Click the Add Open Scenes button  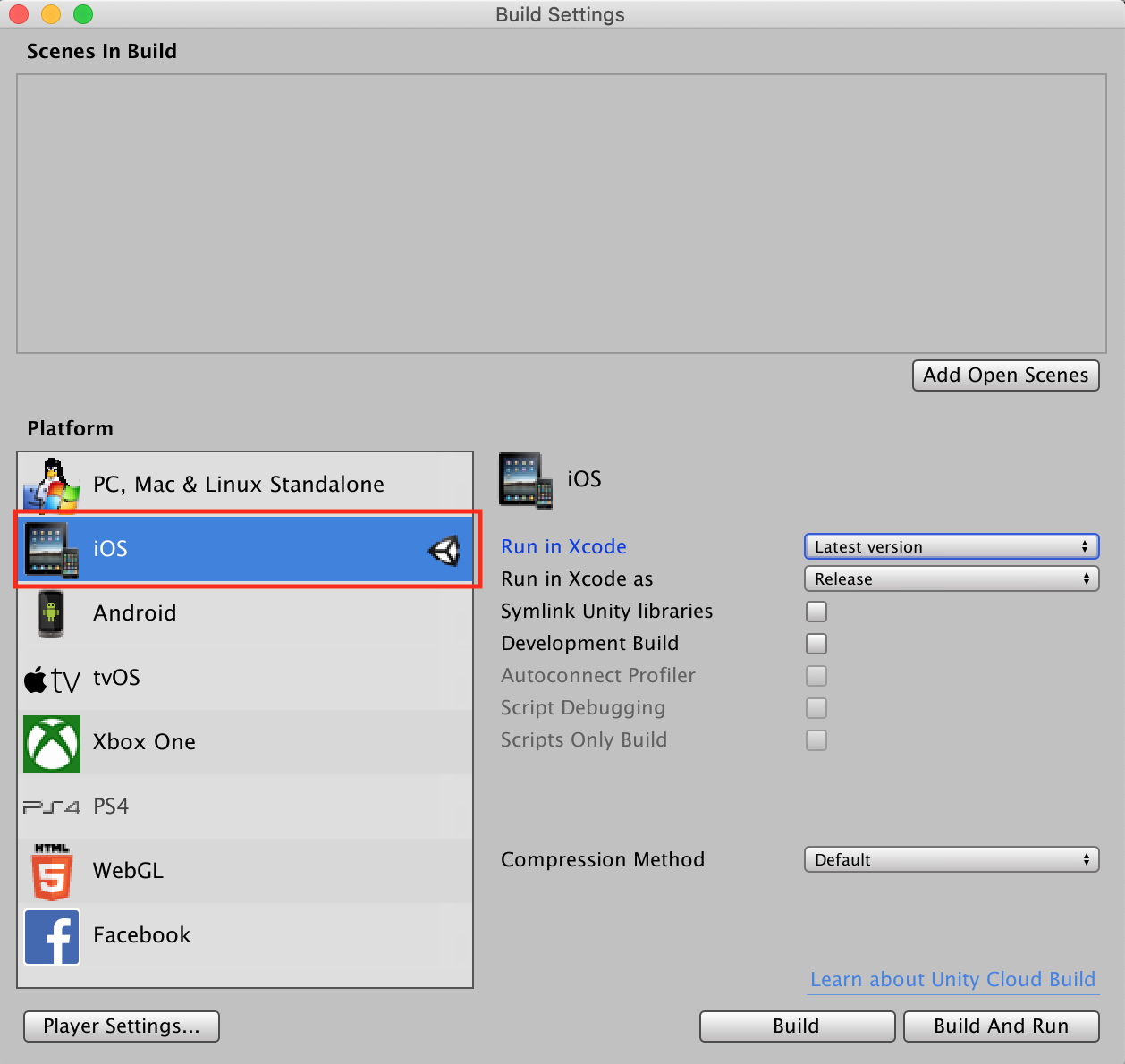coord(1006,376)
